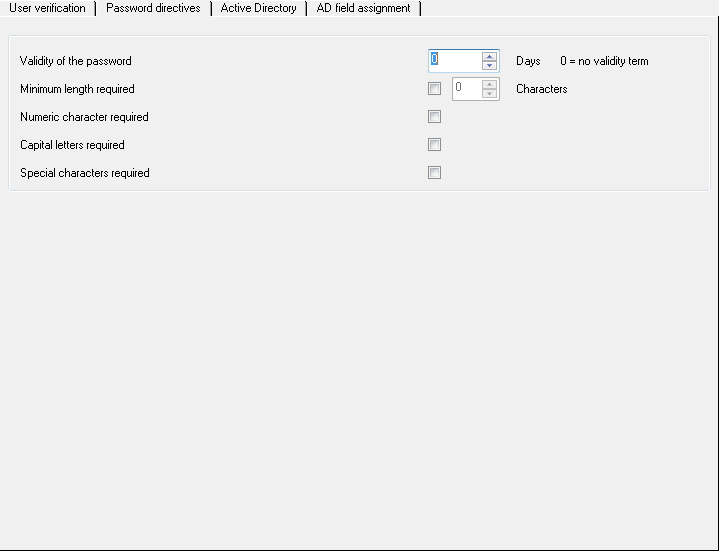Image resolution: width=719 pixels, height=551 pixels.
Task: Click the Special characters required label
Action: click(x=85, y=173)
